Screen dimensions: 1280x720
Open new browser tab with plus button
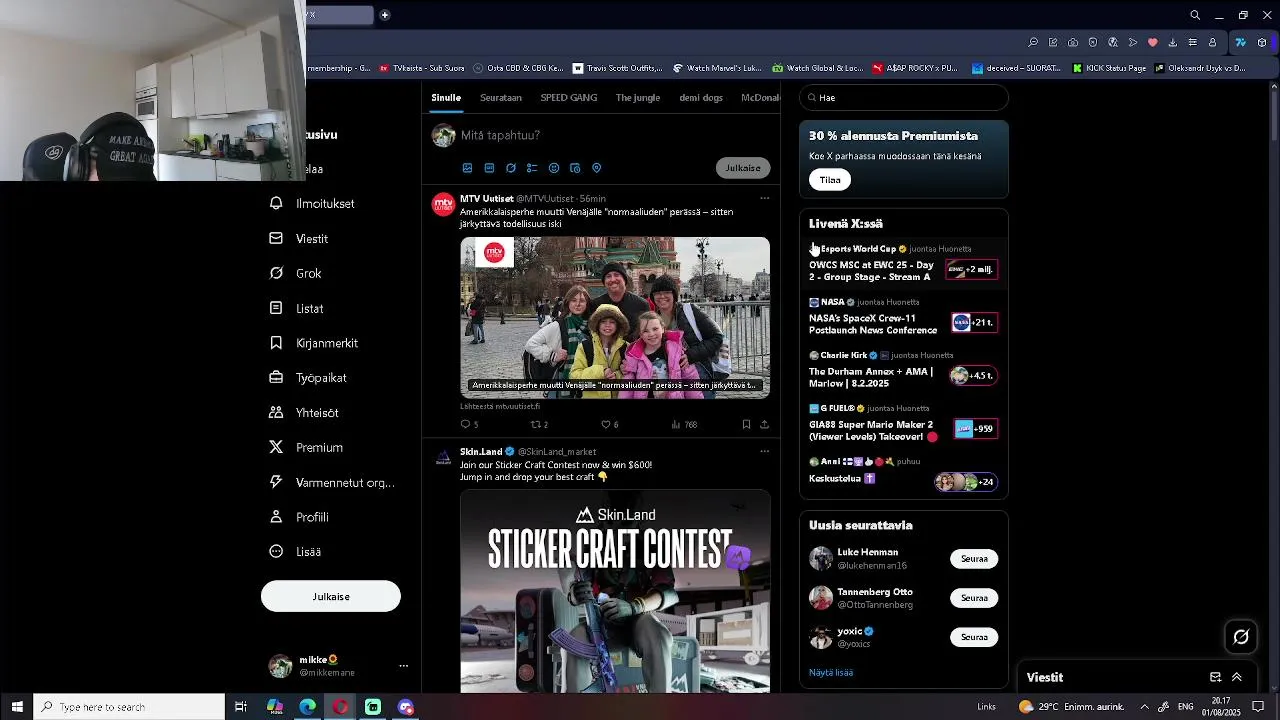click(x=384, y=15)
